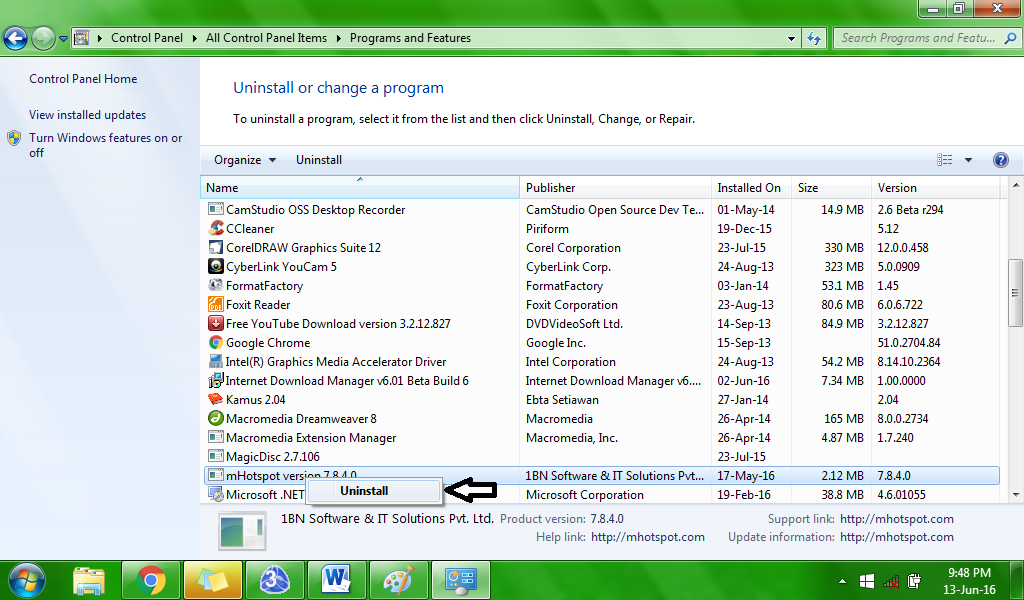This screenshot has width=1024, height=600.
Task: Open the Windows Start orb
Action: point(27,580)
